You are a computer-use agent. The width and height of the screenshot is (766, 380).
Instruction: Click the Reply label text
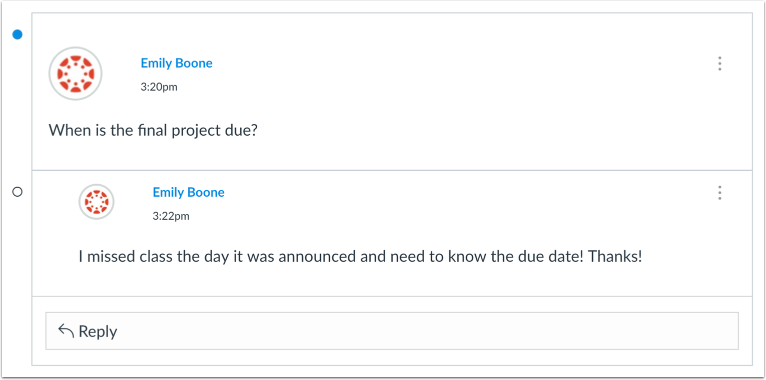coord(98,332)
